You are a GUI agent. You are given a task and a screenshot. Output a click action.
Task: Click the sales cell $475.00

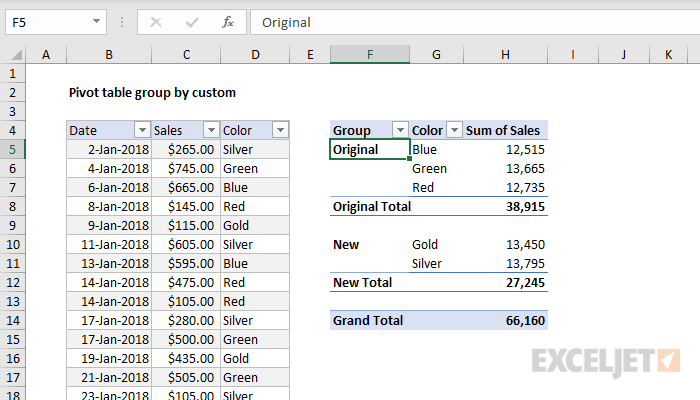[x=186, y=282]
